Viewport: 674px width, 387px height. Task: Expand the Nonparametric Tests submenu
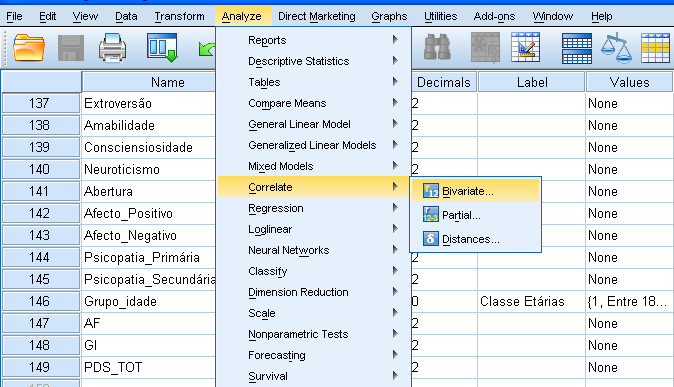(314, 334)
